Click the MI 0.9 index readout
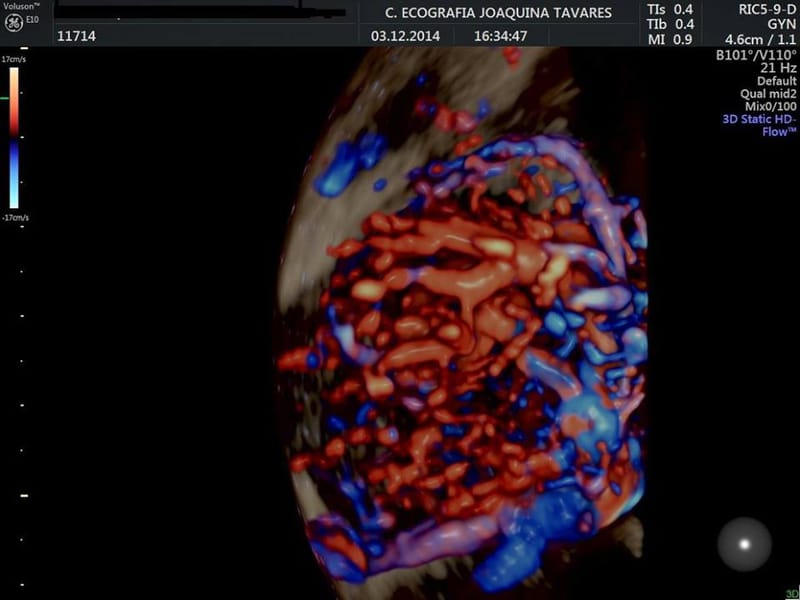The width and height of the screenshot is (800, 600). click(x=669, y=39)
